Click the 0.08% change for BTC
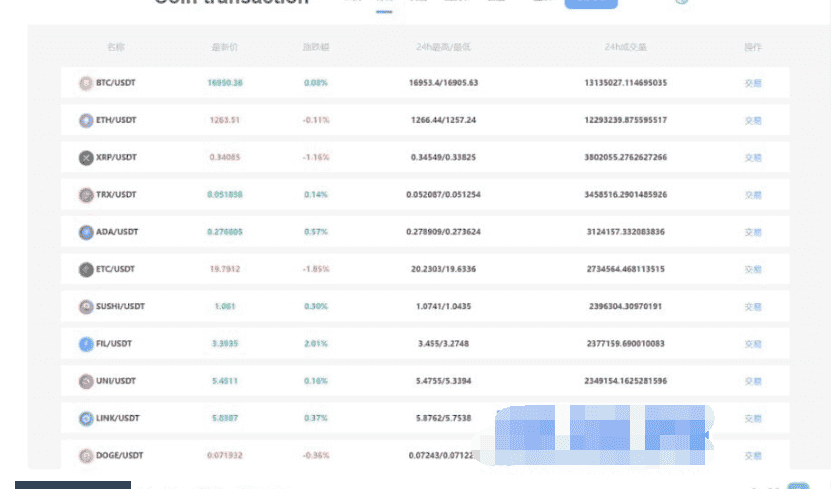 tap(316, 82)
